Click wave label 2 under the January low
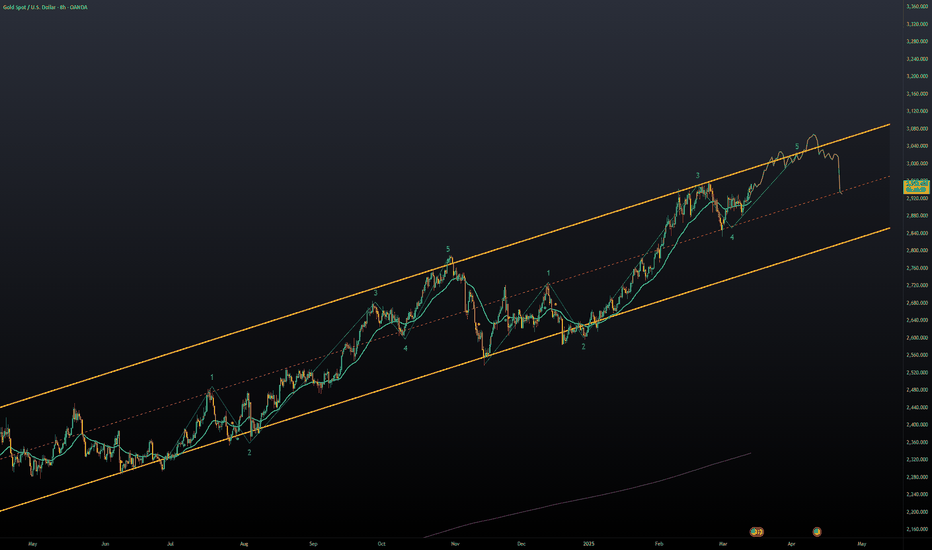The width and height of the screenshot is (932, 550). [x=583, y=347]
